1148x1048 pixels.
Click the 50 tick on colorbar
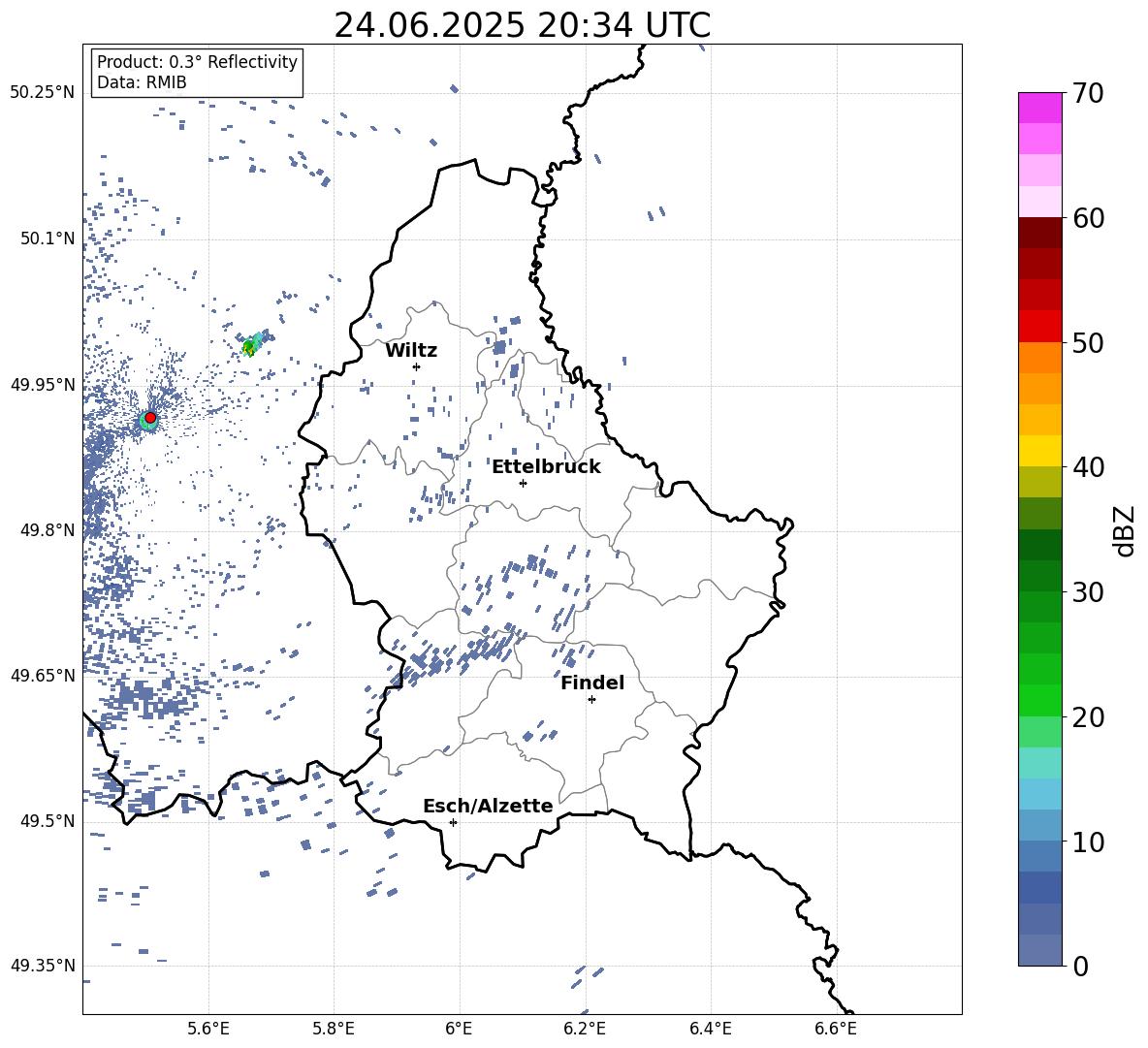click(x=1088, y=342)
